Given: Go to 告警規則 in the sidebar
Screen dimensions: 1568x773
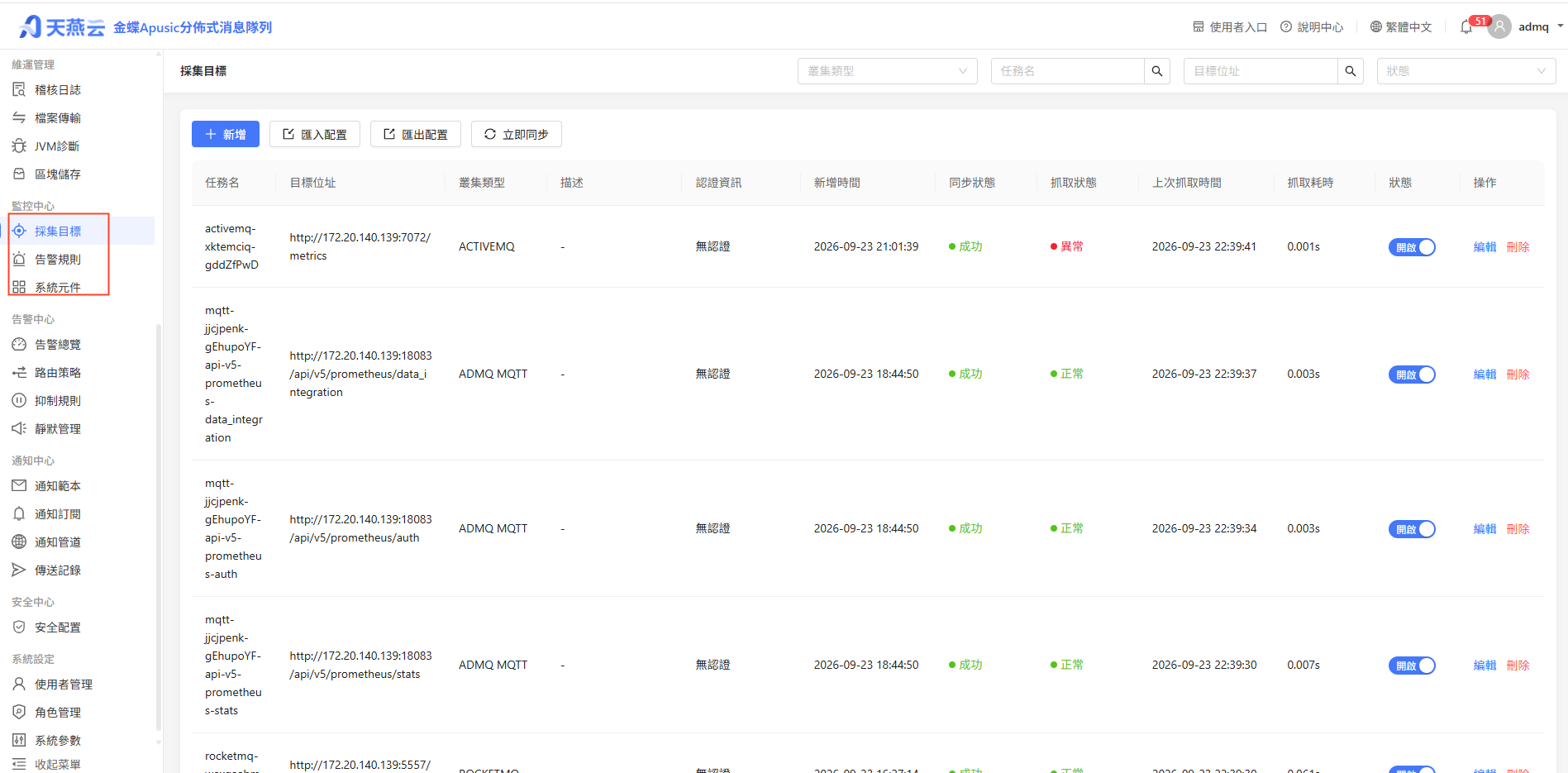Looking at the screenshot, I should pos(58,259).
